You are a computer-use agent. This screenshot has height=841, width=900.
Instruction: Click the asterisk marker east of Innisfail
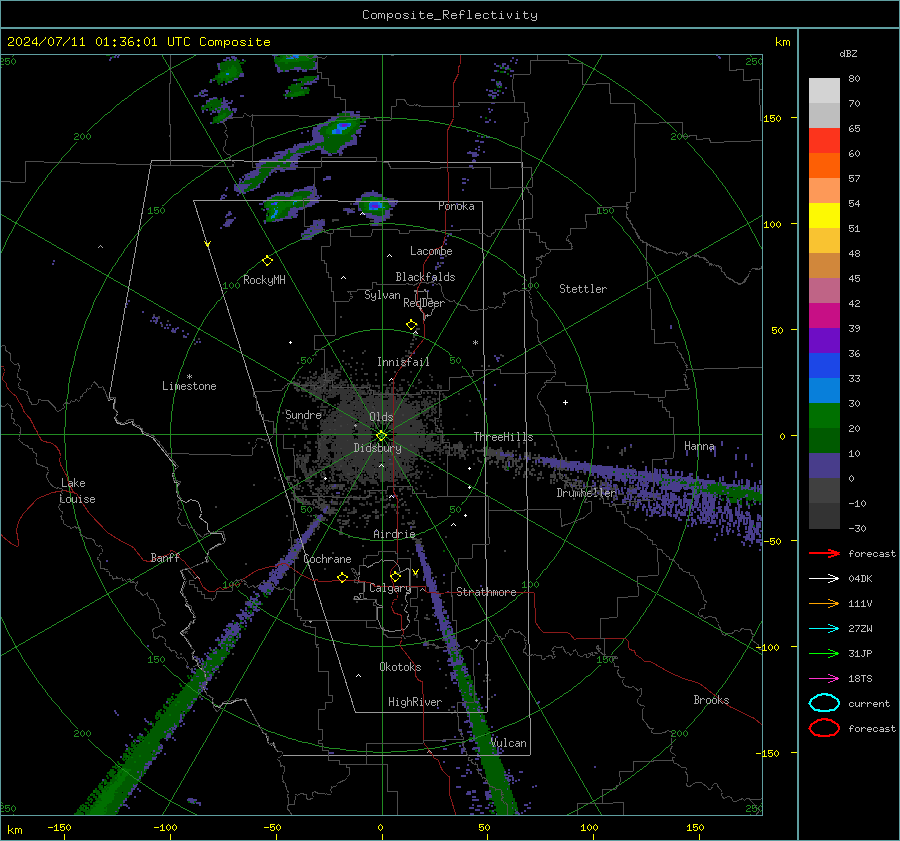click(475, 343)
